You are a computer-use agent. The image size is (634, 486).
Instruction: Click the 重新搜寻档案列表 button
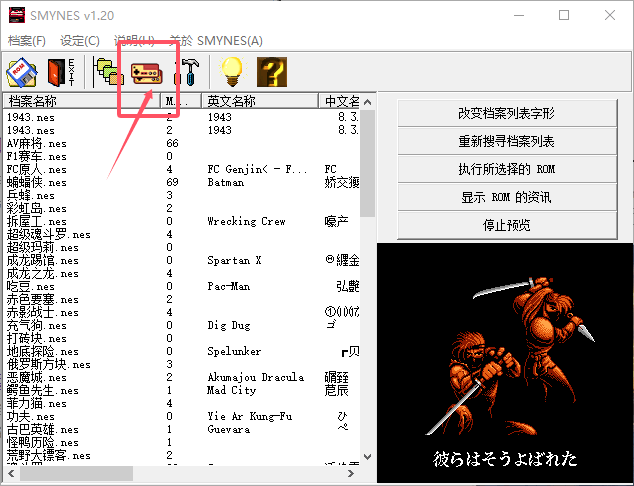(505, 142)
